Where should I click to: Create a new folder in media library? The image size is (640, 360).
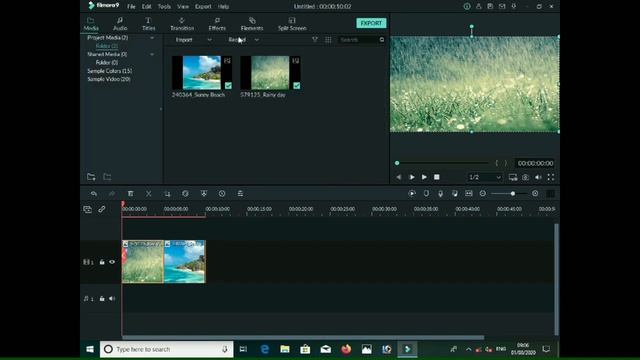[91, 177]
